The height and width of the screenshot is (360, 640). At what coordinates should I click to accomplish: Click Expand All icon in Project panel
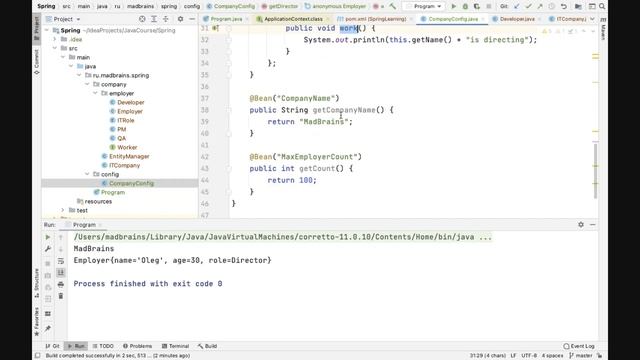point(154,19)
